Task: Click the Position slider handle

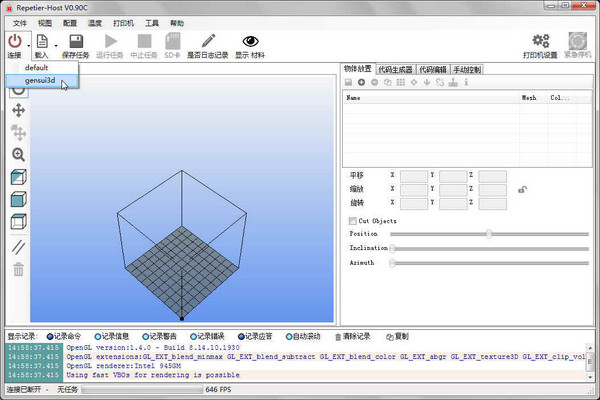Action: click(488, 234)
